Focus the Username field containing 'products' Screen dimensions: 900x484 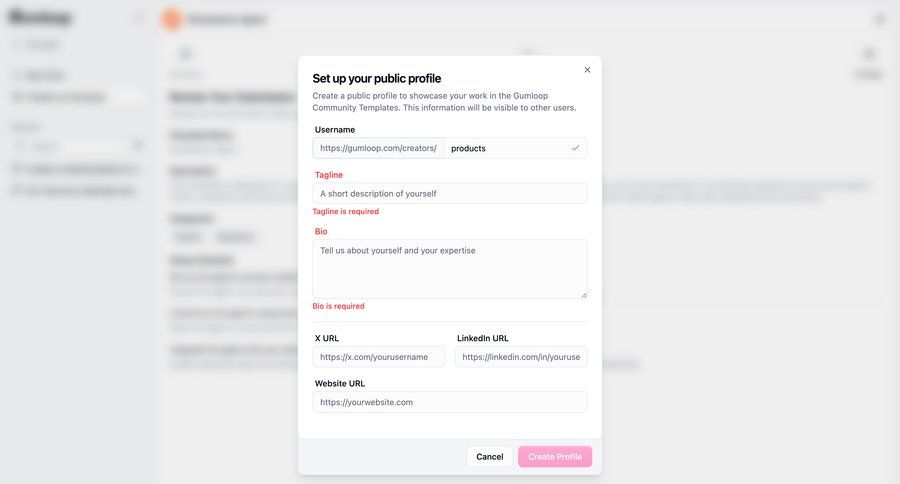506,148
